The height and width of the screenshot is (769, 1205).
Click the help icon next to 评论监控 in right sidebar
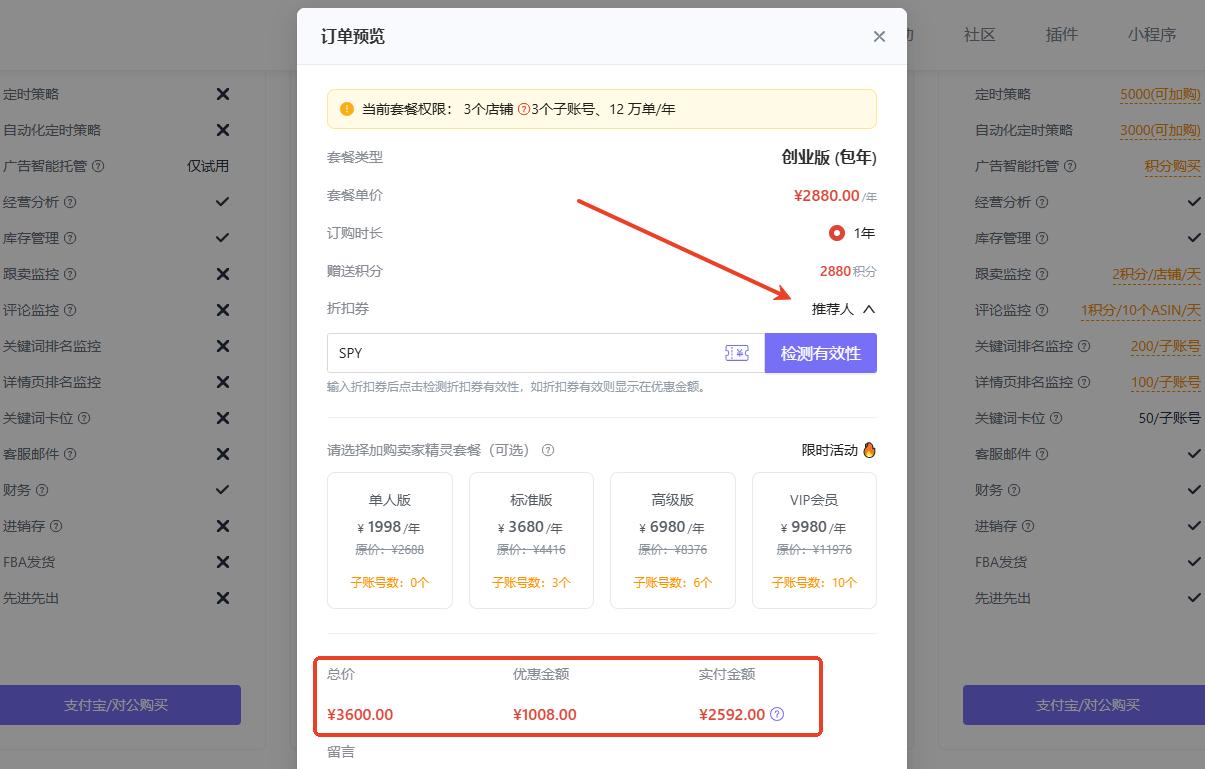1043,310
